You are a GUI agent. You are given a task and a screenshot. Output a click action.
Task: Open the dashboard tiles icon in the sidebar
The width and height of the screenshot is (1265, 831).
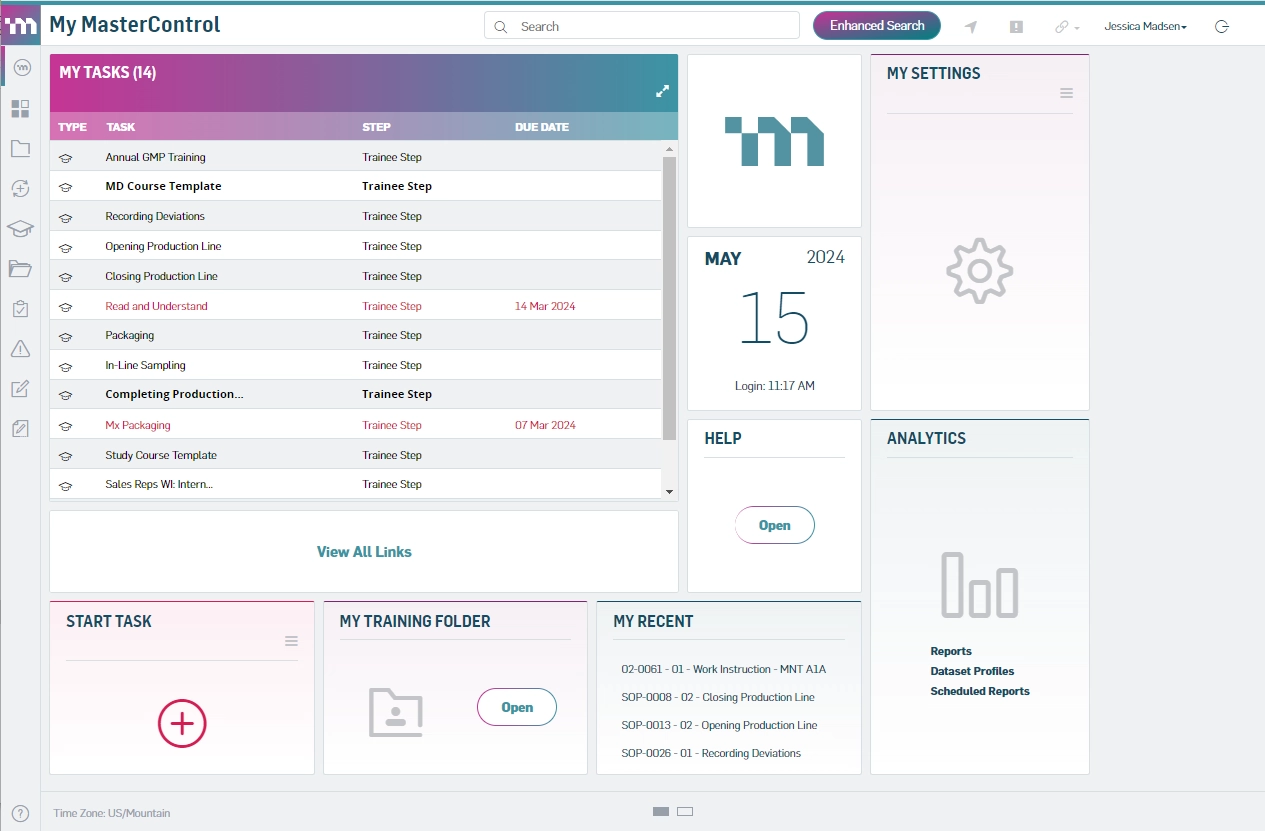point(20,108)
